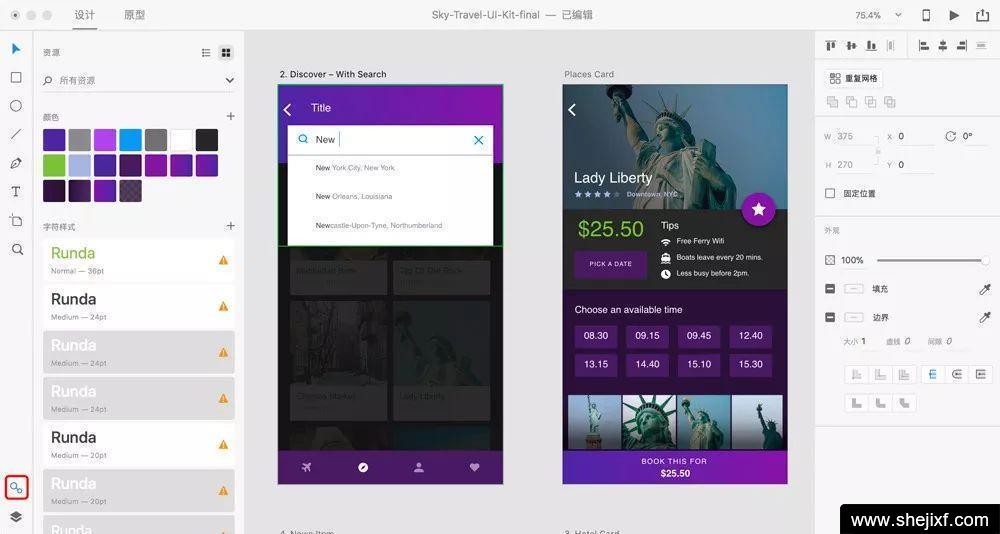Screen dimensions: 1000x534
Task: Select the Line tool
Action: click(x=16, y=134)
